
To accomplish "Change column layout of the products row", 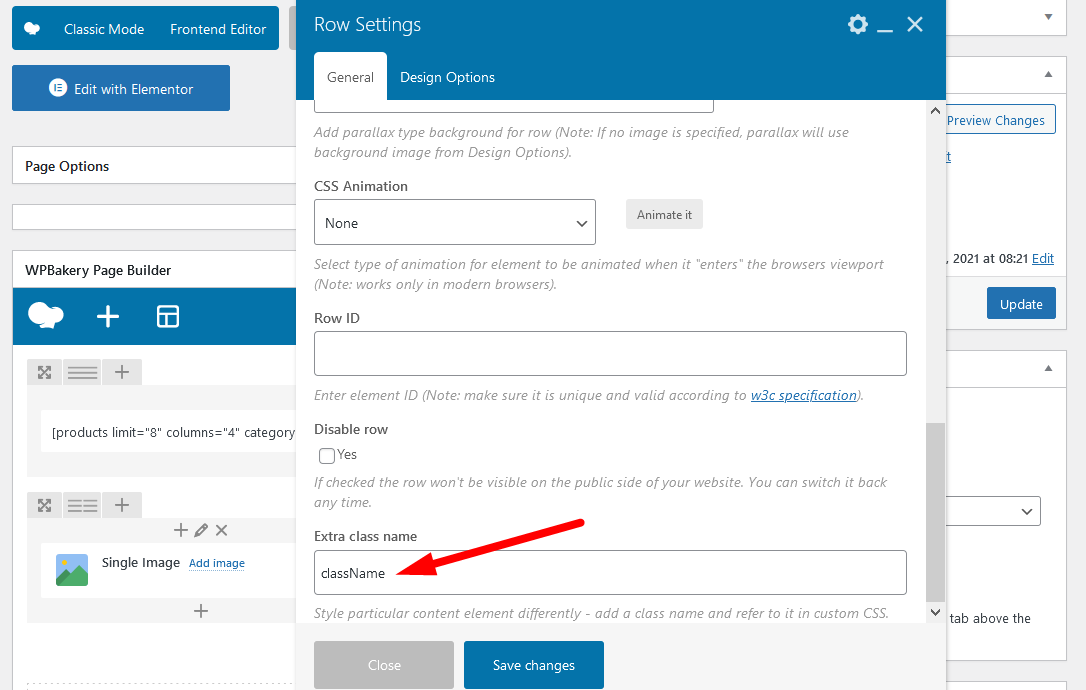I will pyautogui.click(x=82, y=372).
